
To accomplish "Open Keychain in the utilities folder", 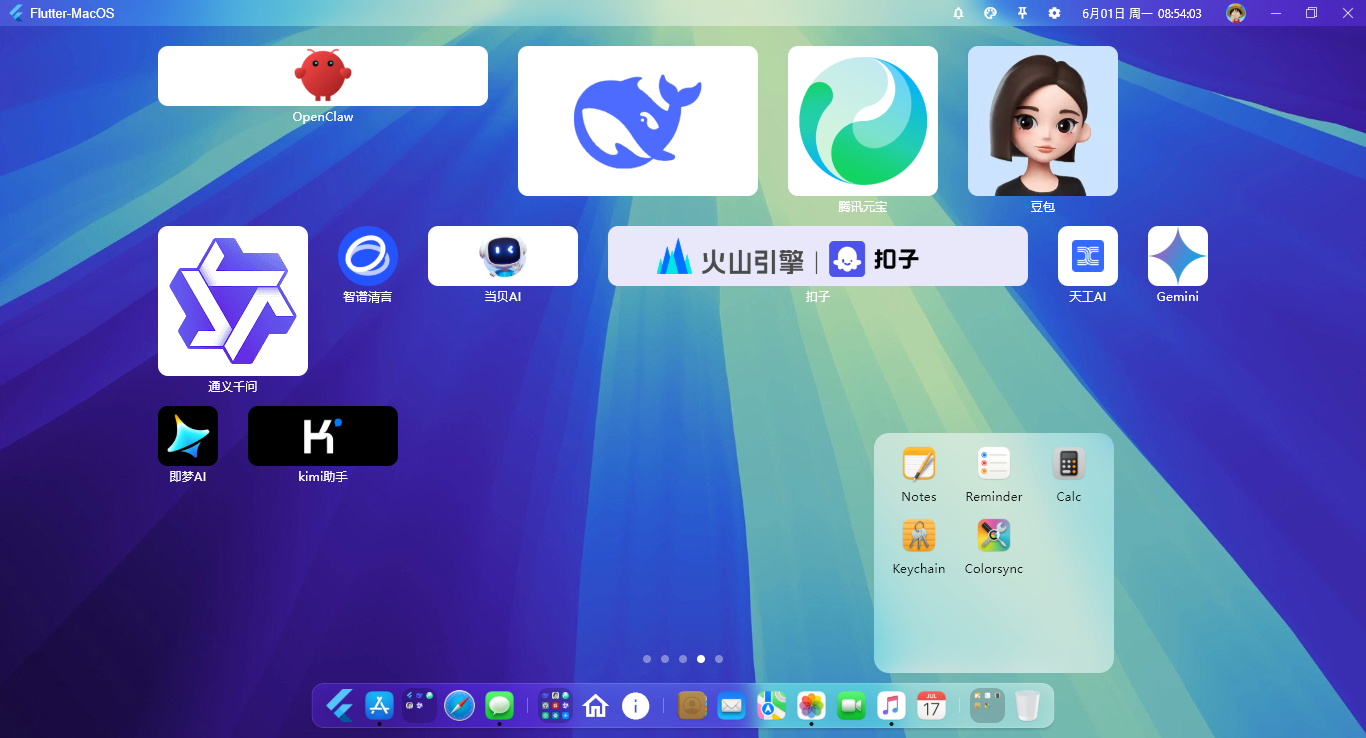I will click(919, 536).
